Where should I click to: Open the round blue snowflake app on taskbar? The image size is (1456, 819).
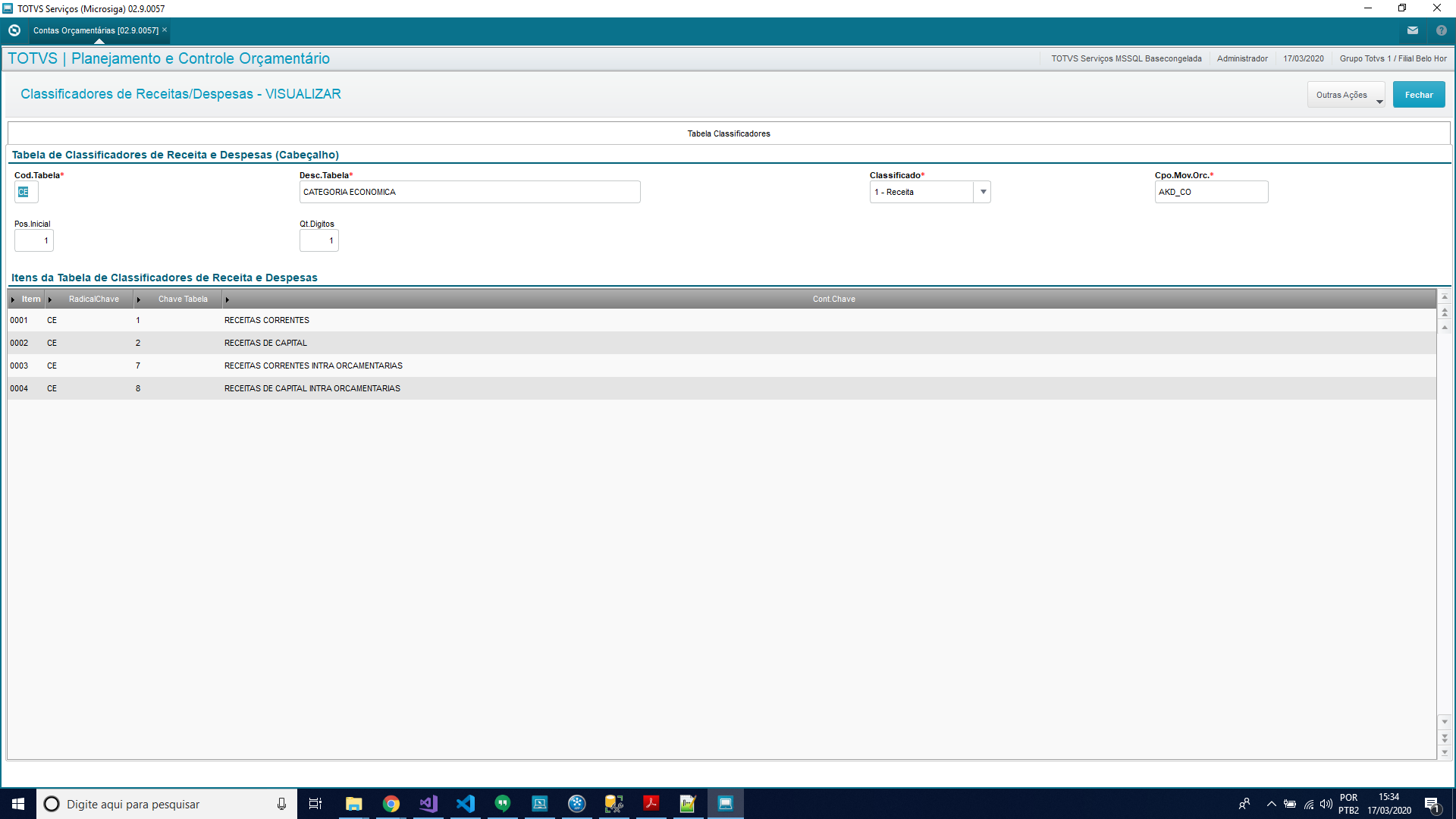(x=576, y=804)
